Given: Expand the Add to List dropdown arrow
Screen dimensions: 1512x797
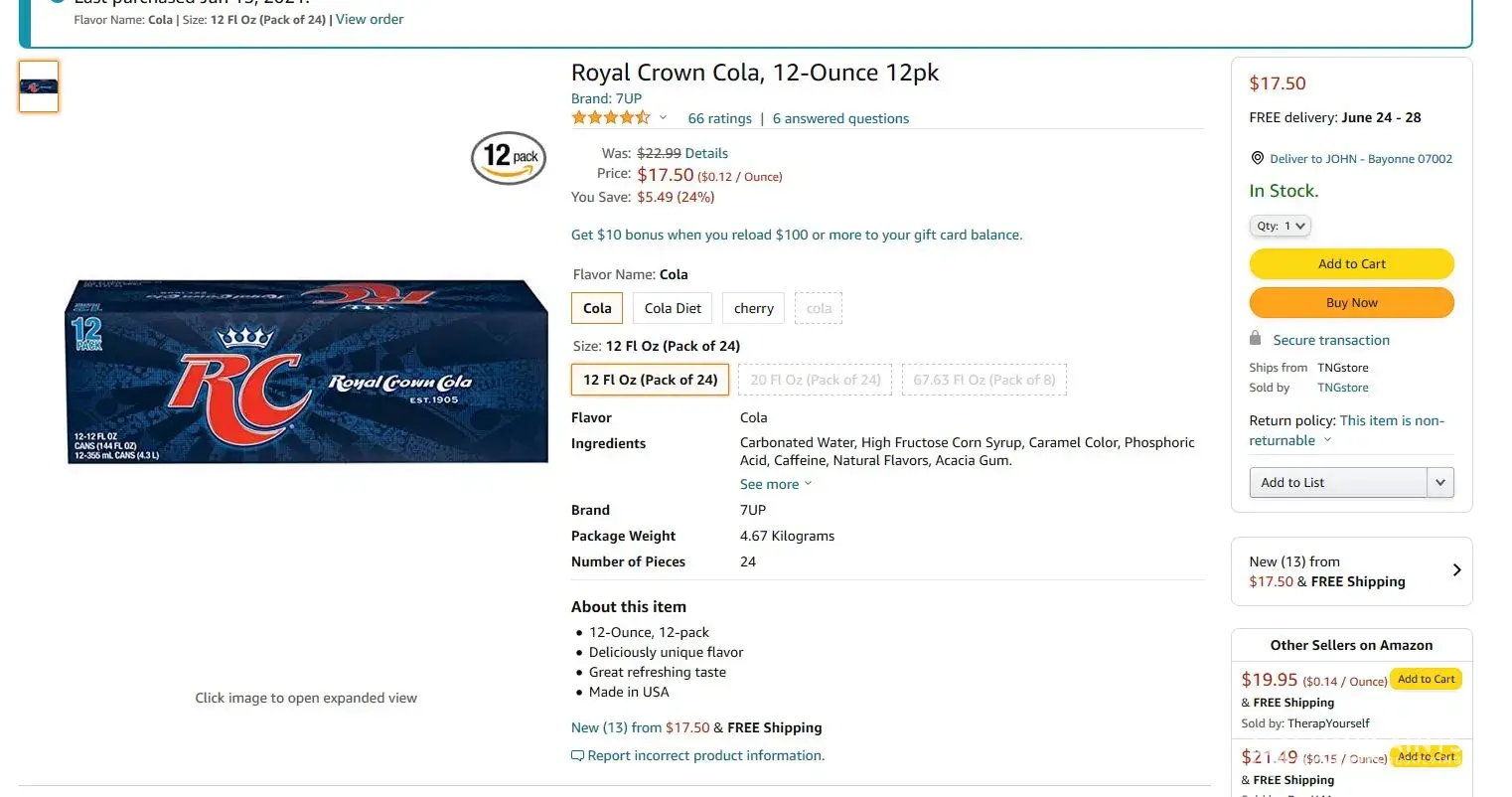Looking at the screenshot, I should tap(1440, 483).
